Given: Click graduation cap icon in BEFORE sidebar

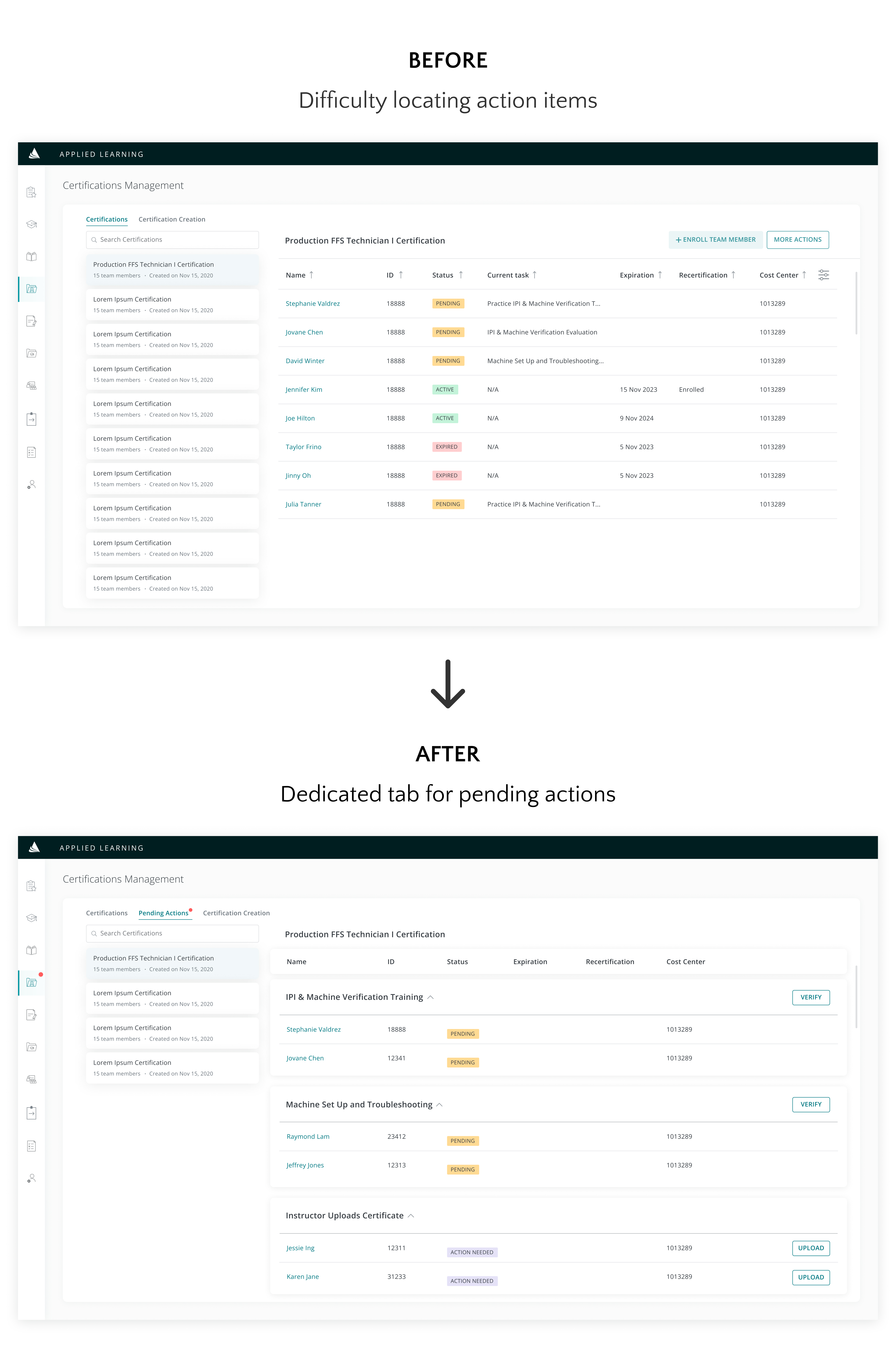Looking at the screenshot, I should click(x=32, y=224).
